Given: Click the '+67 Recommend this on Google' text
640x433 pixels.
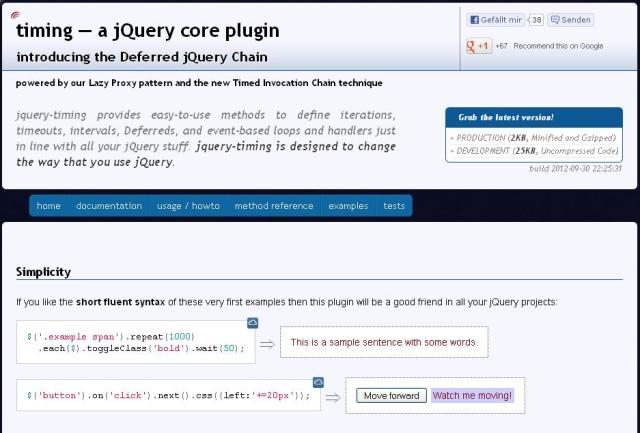Looking at the screenshot, I should pos(549,46).
